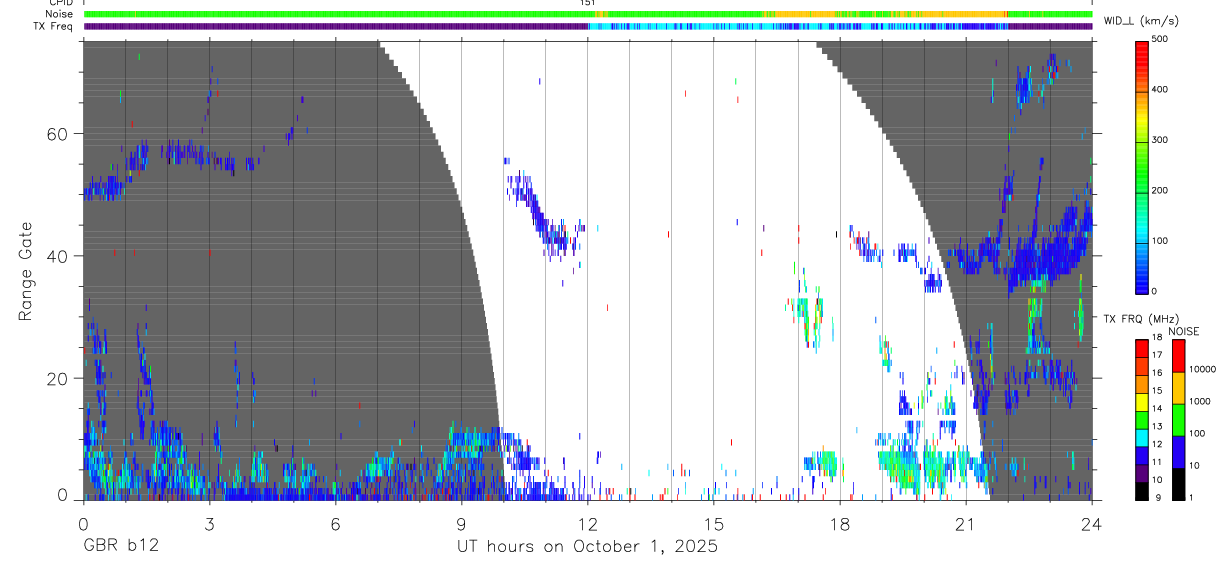The width and height of the screenshot is (1228, 567).
Task: Click the x-axis tick label 21
Action: 965,524
